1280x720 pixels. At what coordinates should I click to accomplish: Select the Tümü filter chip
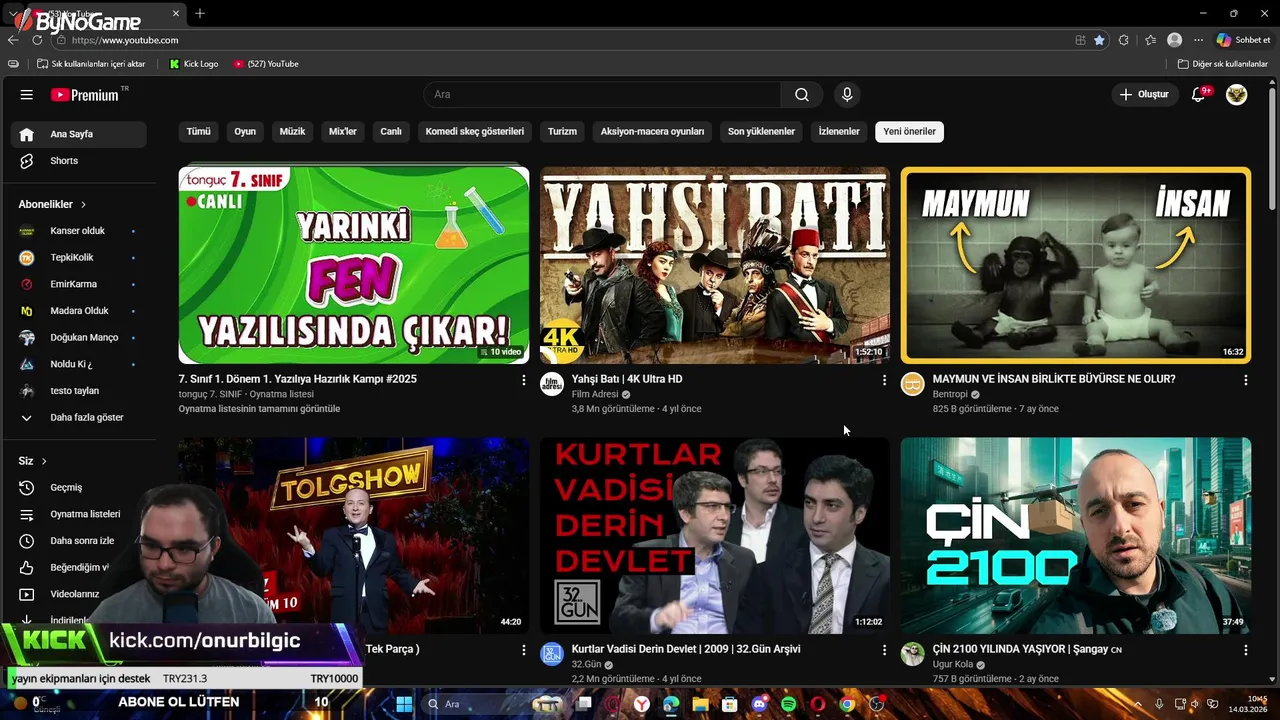(199, 132)
